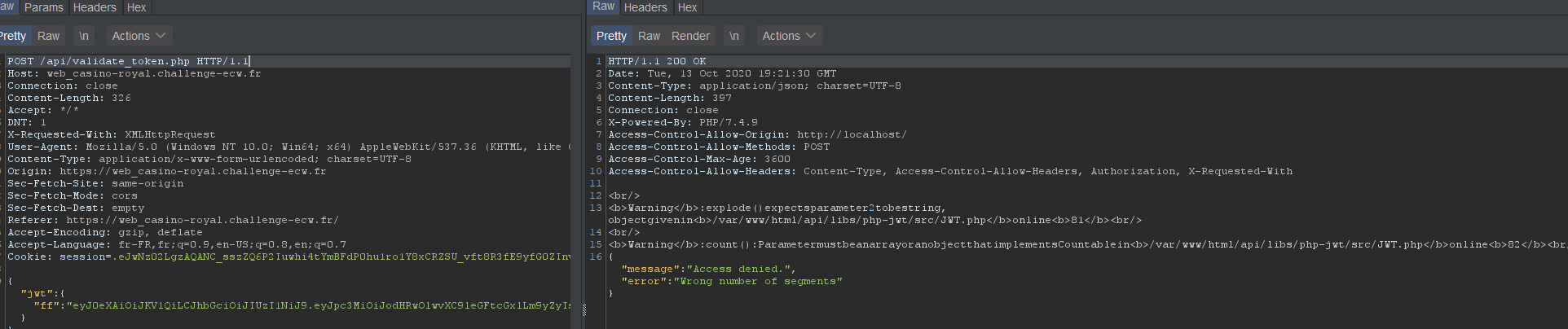Open the request Hex tab
This screenshot has width=1568, height=329.
137,7
